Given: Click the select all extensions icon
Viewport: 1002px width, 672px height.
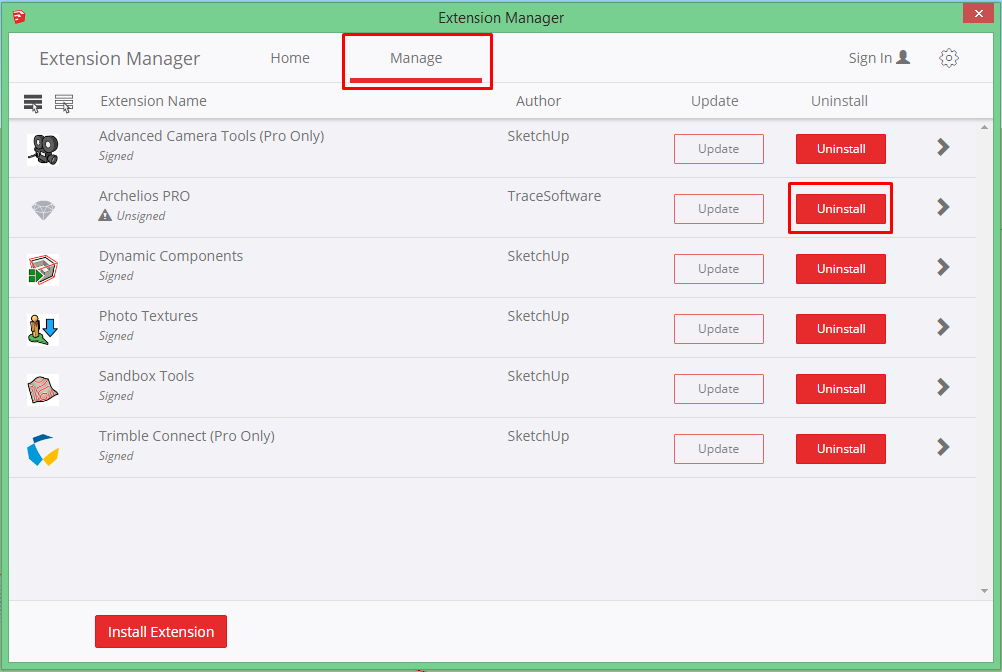Looking at the screenshot, I should tap(33, 103).
